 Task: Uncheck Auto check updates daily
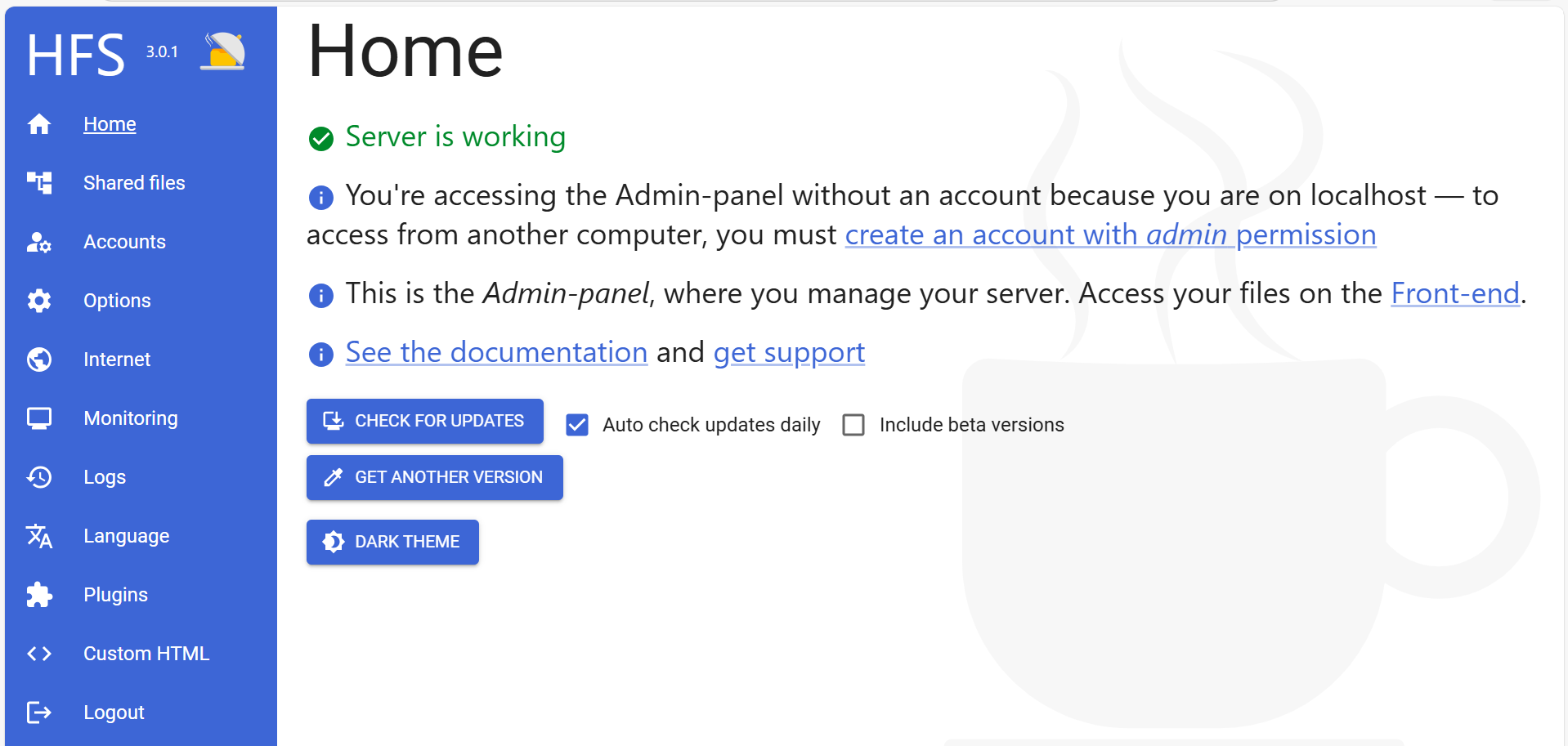click(577, 425)
